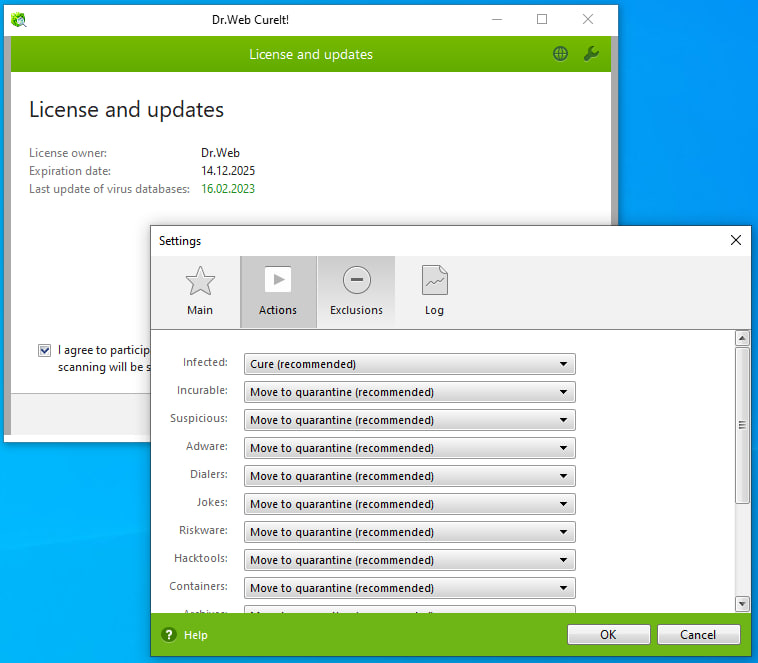Toggle the 'I agree to participate' checkbox
This screenshot has width=758, height=663.
pos(44,350)
